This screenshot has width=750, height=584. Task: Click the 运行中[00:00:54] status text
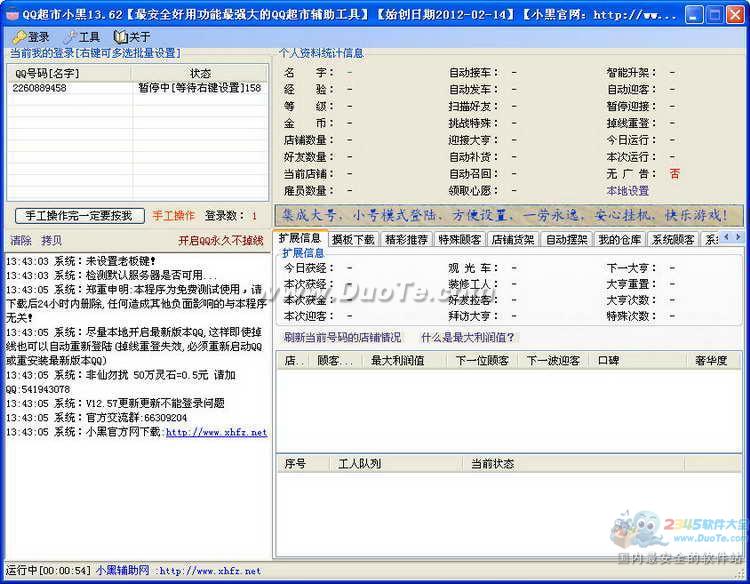48,570
